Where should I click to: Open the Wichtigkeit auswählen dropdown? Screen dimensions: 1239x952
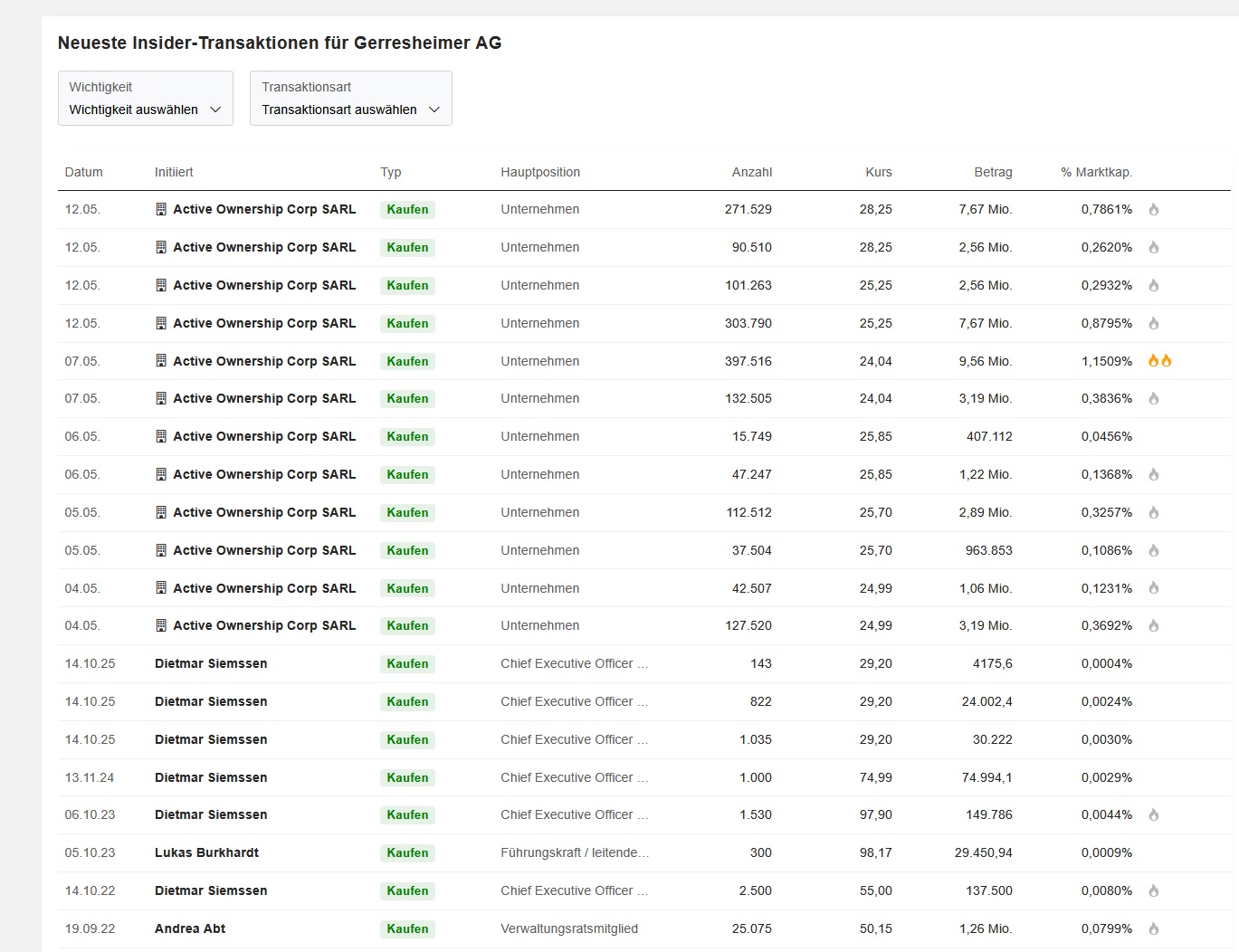(146, 99)
